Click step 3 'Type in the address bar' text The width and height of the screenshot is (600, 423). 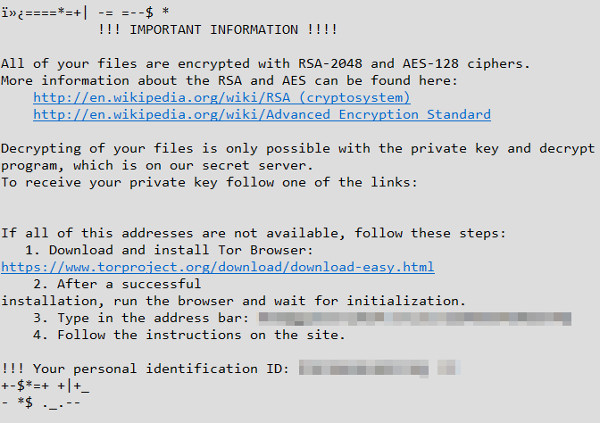click(x=147, y=318)
